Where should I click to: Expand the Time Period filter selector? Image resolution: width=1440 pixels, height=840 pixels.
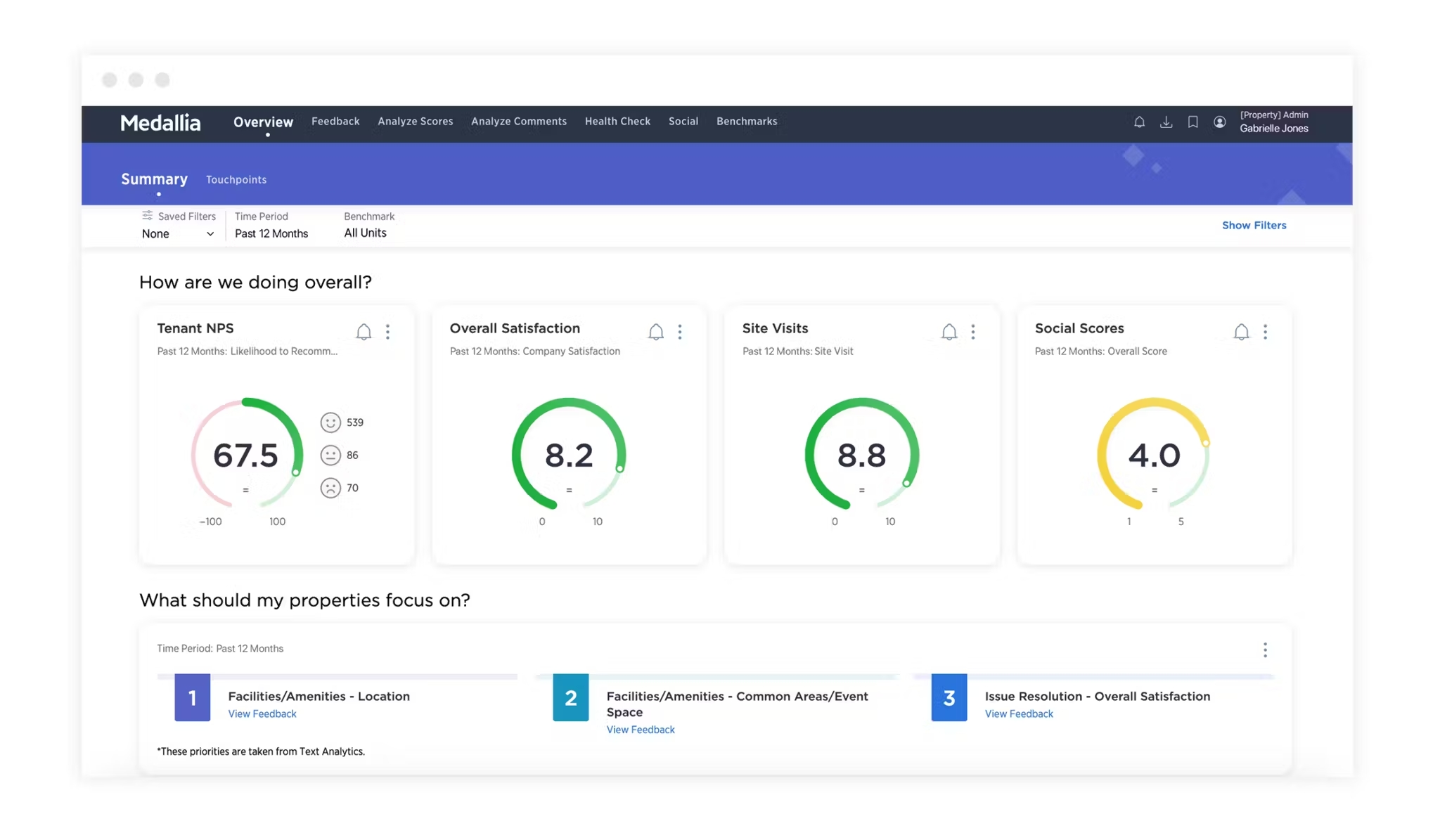pos(271,233)
